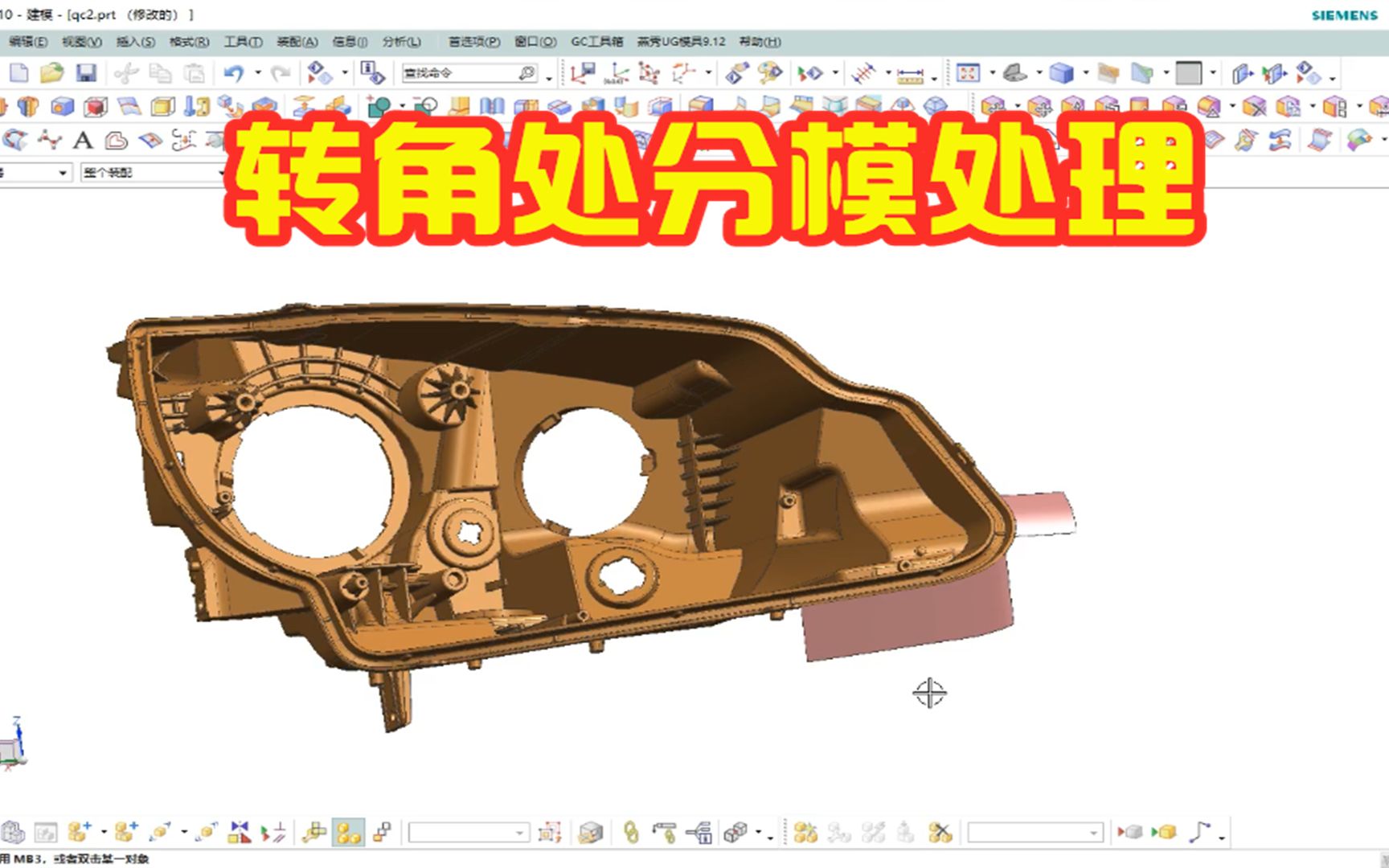Viewport: 1389px width, 868px height.
Task: Click the spline curve icon in third toolbar
Action: point(49,141)
